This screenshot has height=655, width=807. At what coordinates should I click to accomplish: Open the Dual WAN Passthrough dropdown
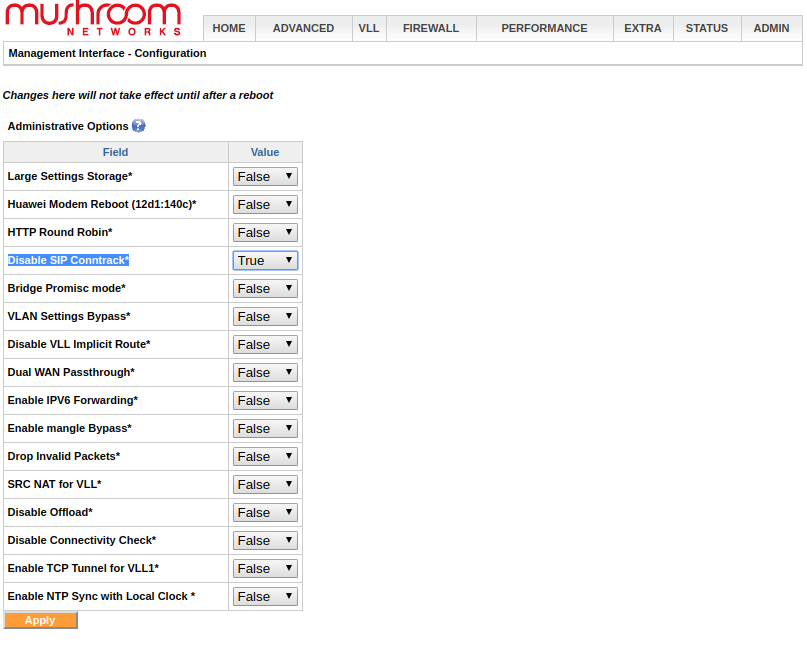(x=265, y=373)
